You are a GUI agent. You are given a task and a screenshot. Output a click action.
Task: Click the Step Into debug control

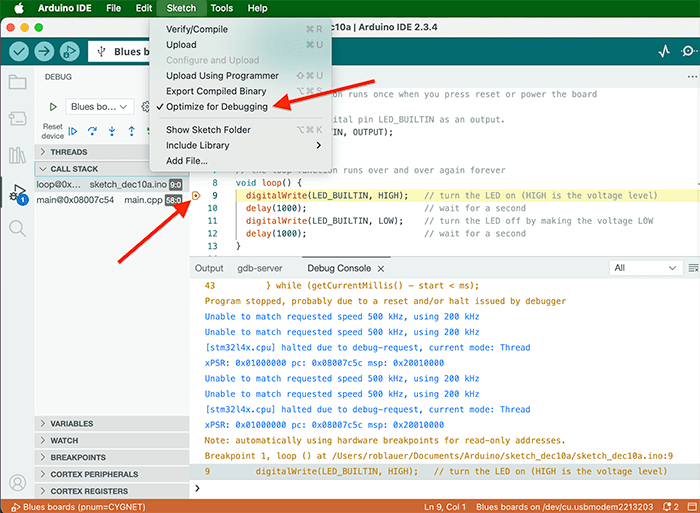112,131
